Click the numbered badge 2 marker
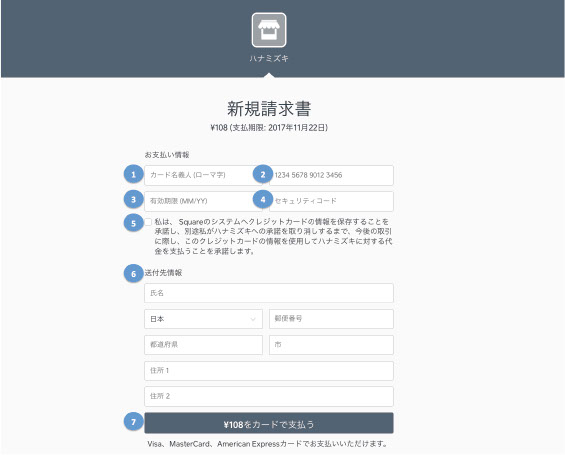Screen dimensions: 565x455 pyautogui.click(x=263, y=174)
